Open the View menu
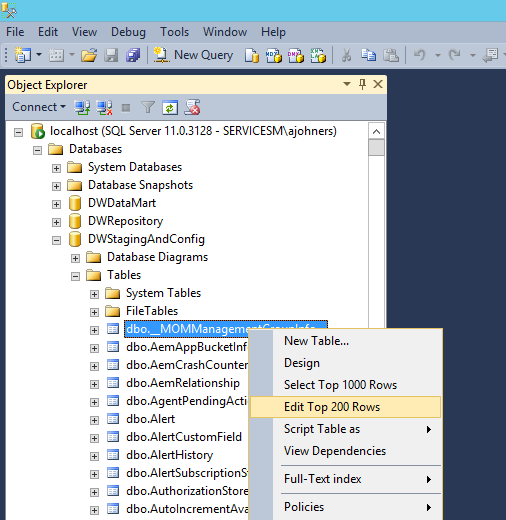 (84, 32)
